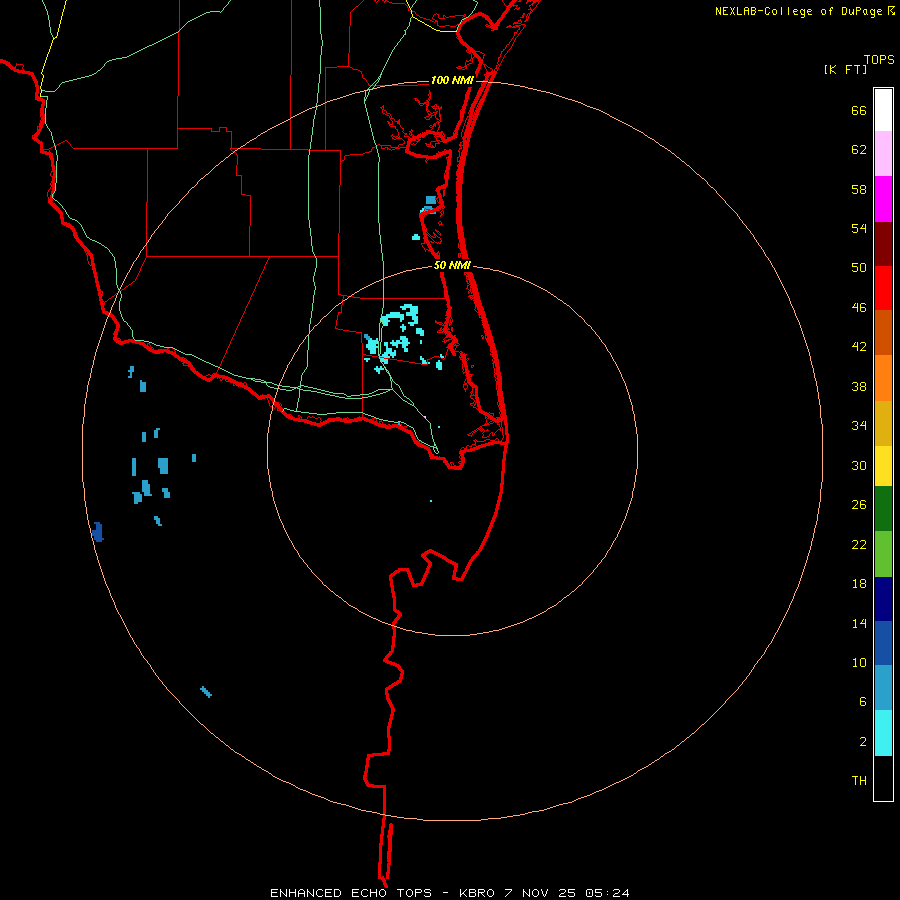
Task: Click the legend value 54
Action: point(859,228)
